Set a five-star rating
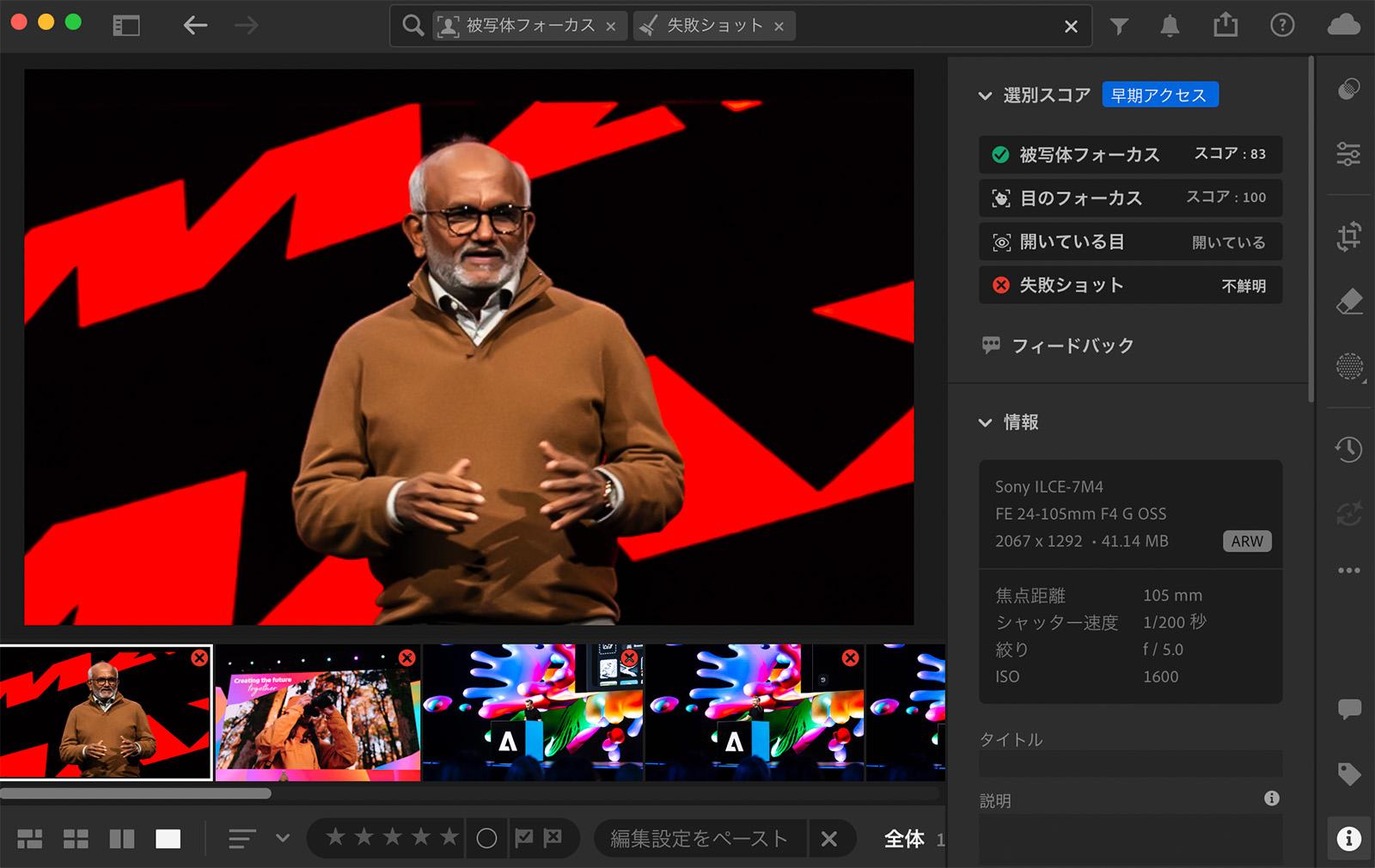Image resolution: width=1375 pixels, height=868 pixels. click(x=448, y=834)
